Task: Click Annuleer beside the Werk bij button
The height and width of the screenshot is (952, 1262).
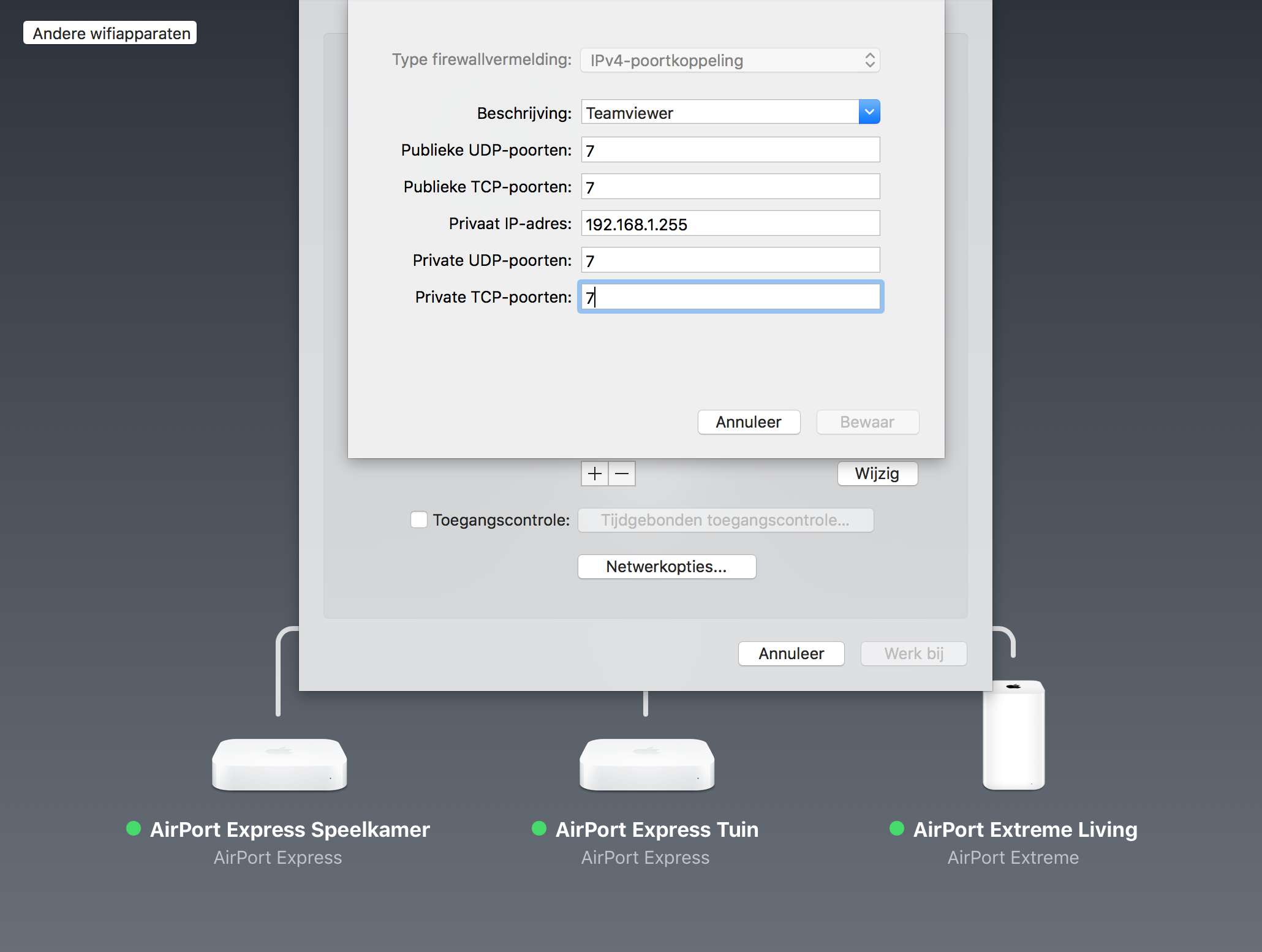Action: (x=792, y=654)
